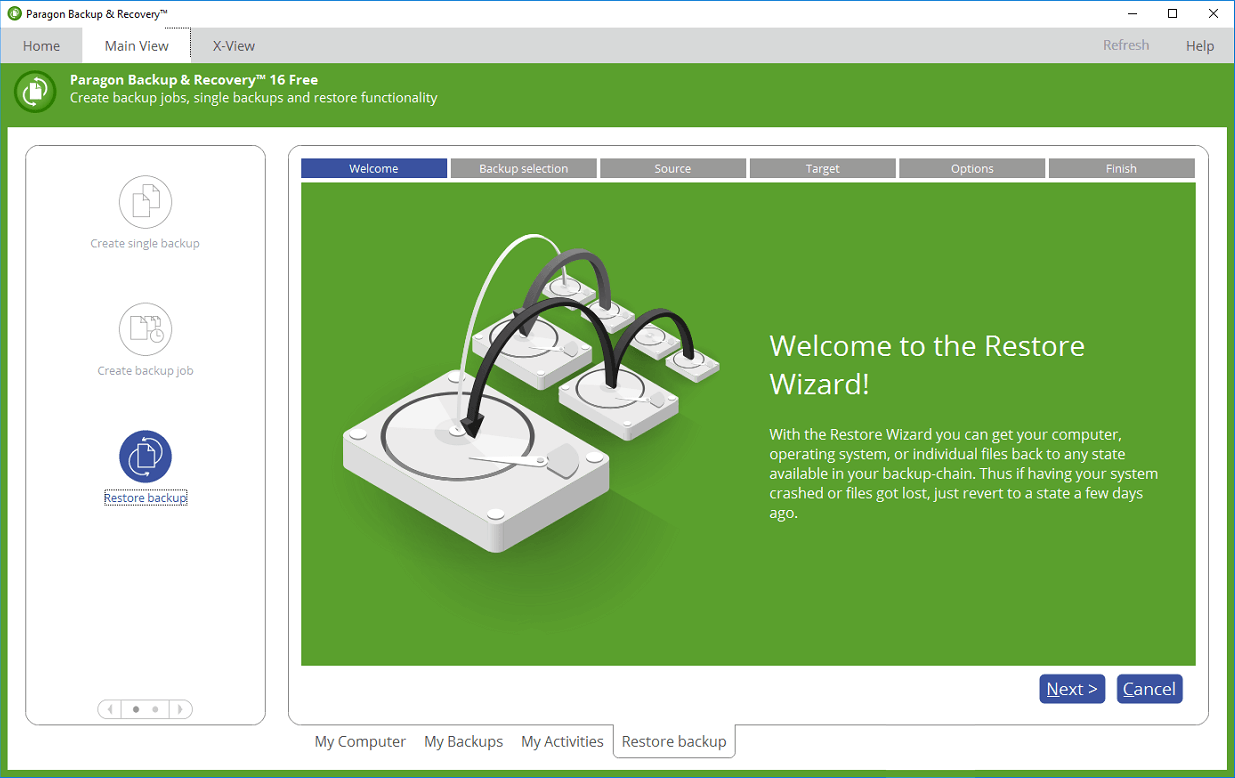
Task: Click the app icon in title bar
Action: 14,14
